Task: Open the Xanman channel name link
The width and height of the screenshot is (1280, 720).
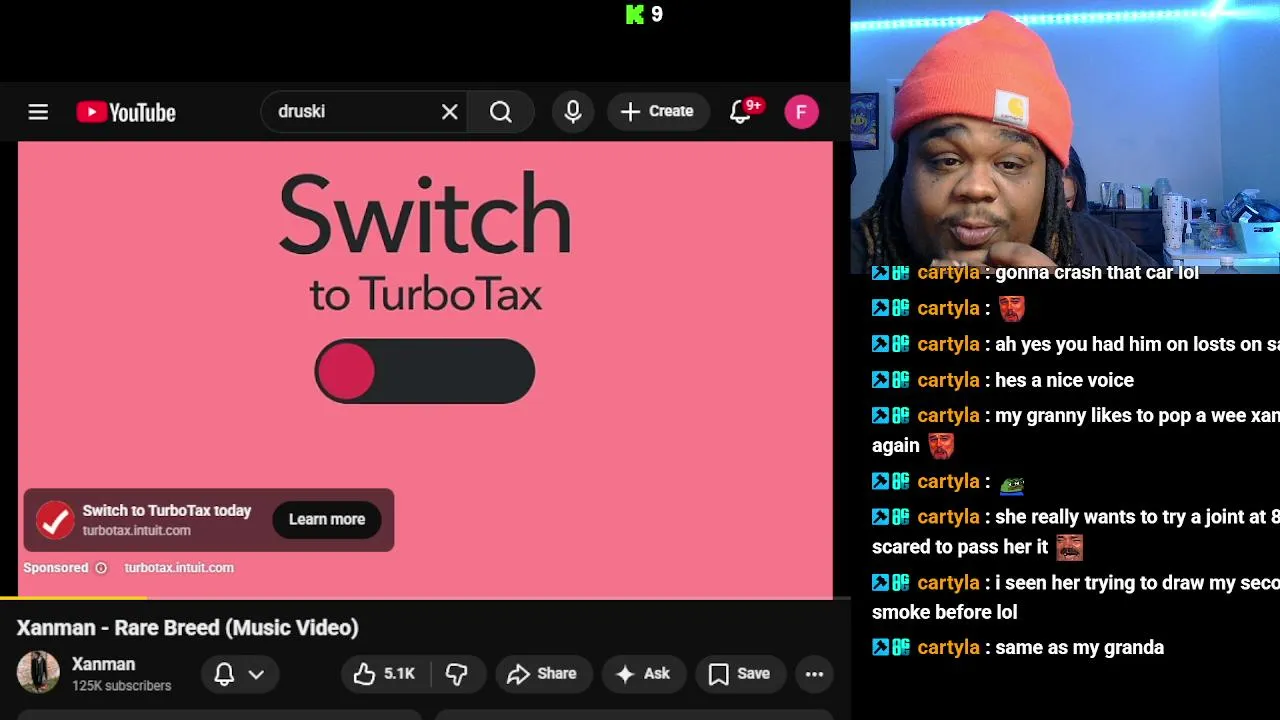Action: pyautogui.click(x=103, y=664)
